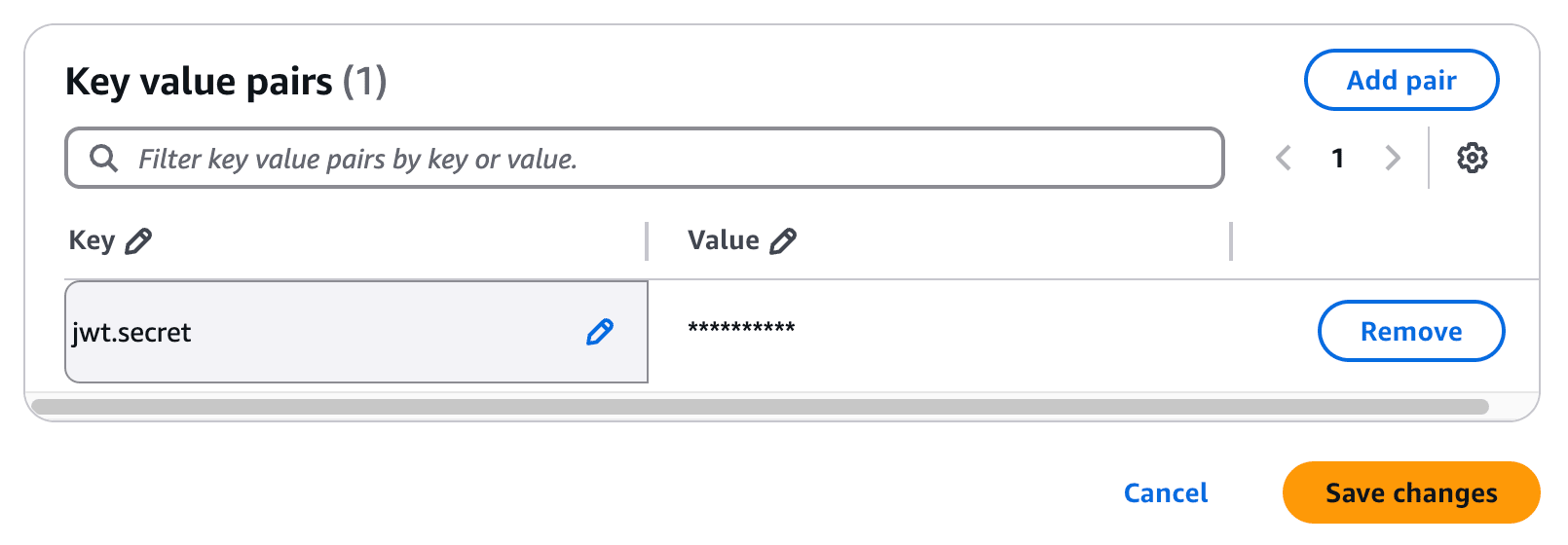Edit jwt.secret using blue pencil icon
1568x545 pixels.
click(x=600, y=332)
